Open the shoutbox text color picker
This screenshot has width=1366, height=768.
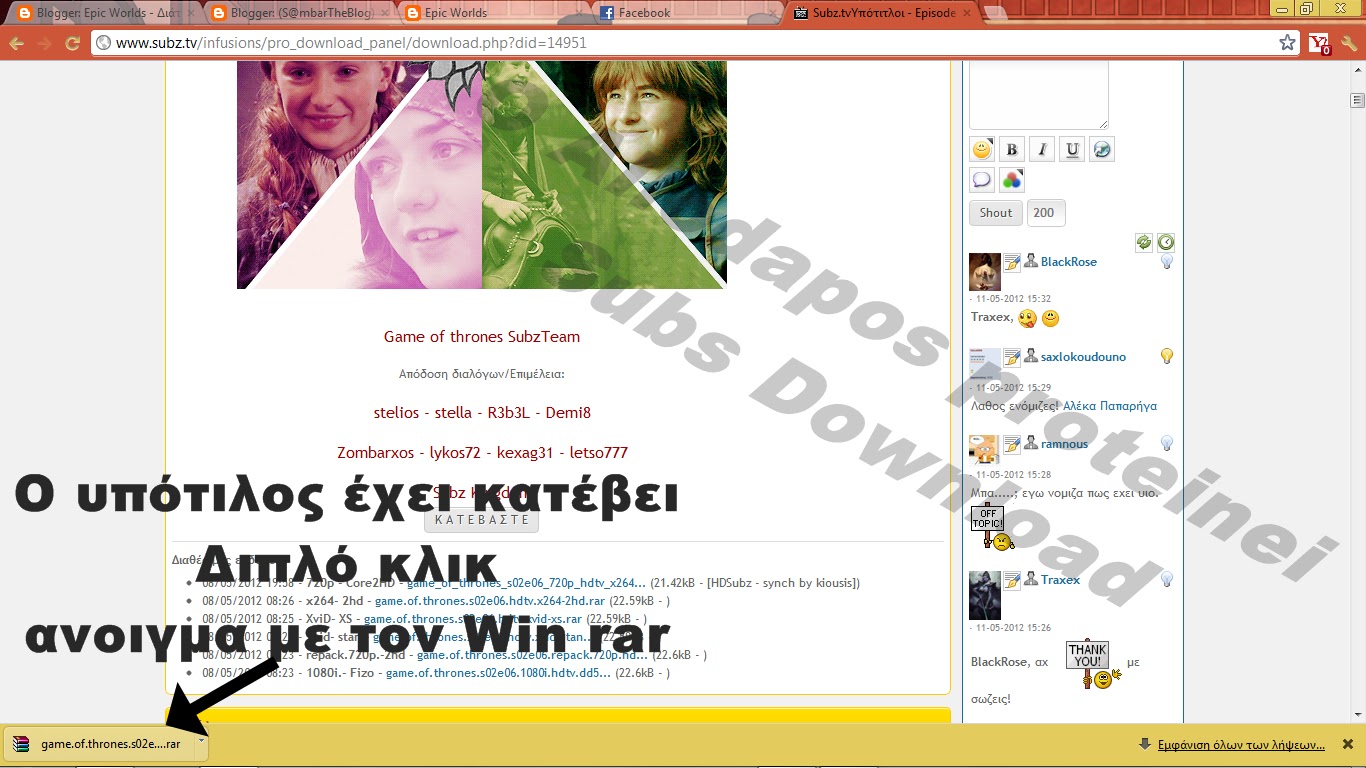[x=1012, y=180]
